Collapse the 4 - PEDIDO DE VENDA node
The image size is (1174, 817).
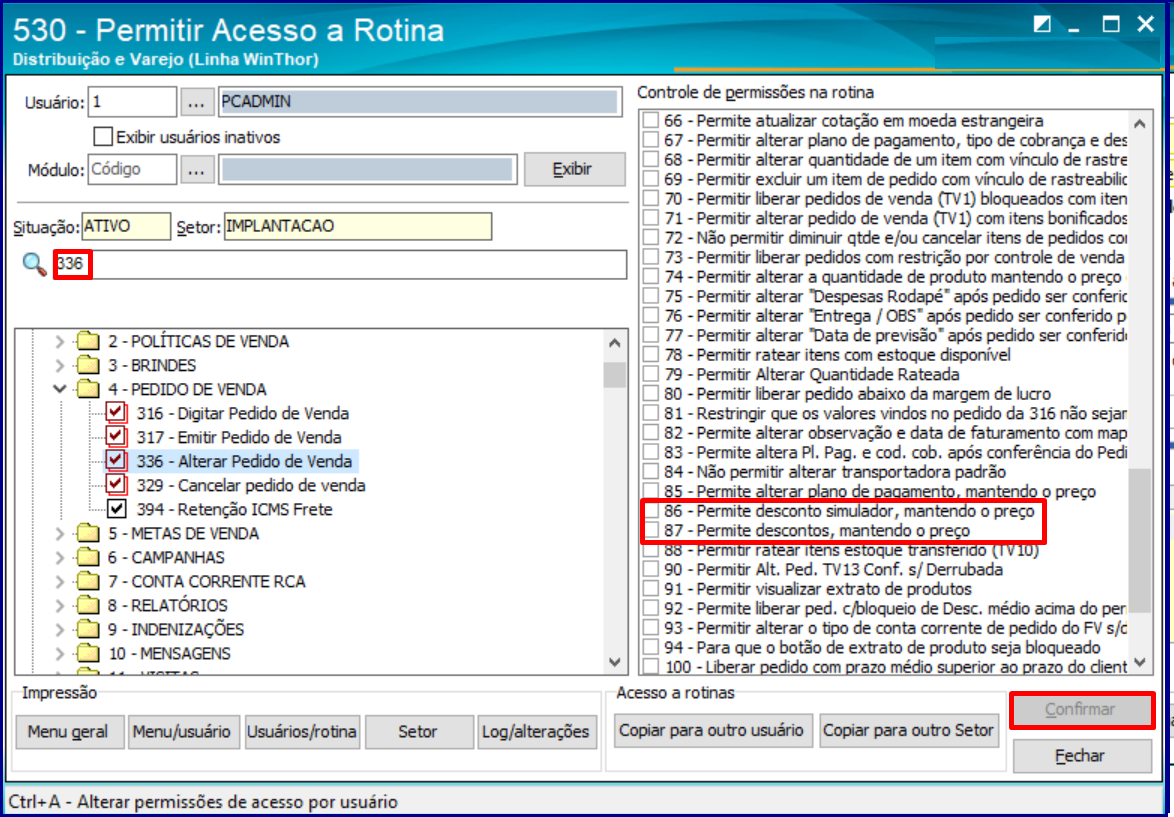click(60, 389)
